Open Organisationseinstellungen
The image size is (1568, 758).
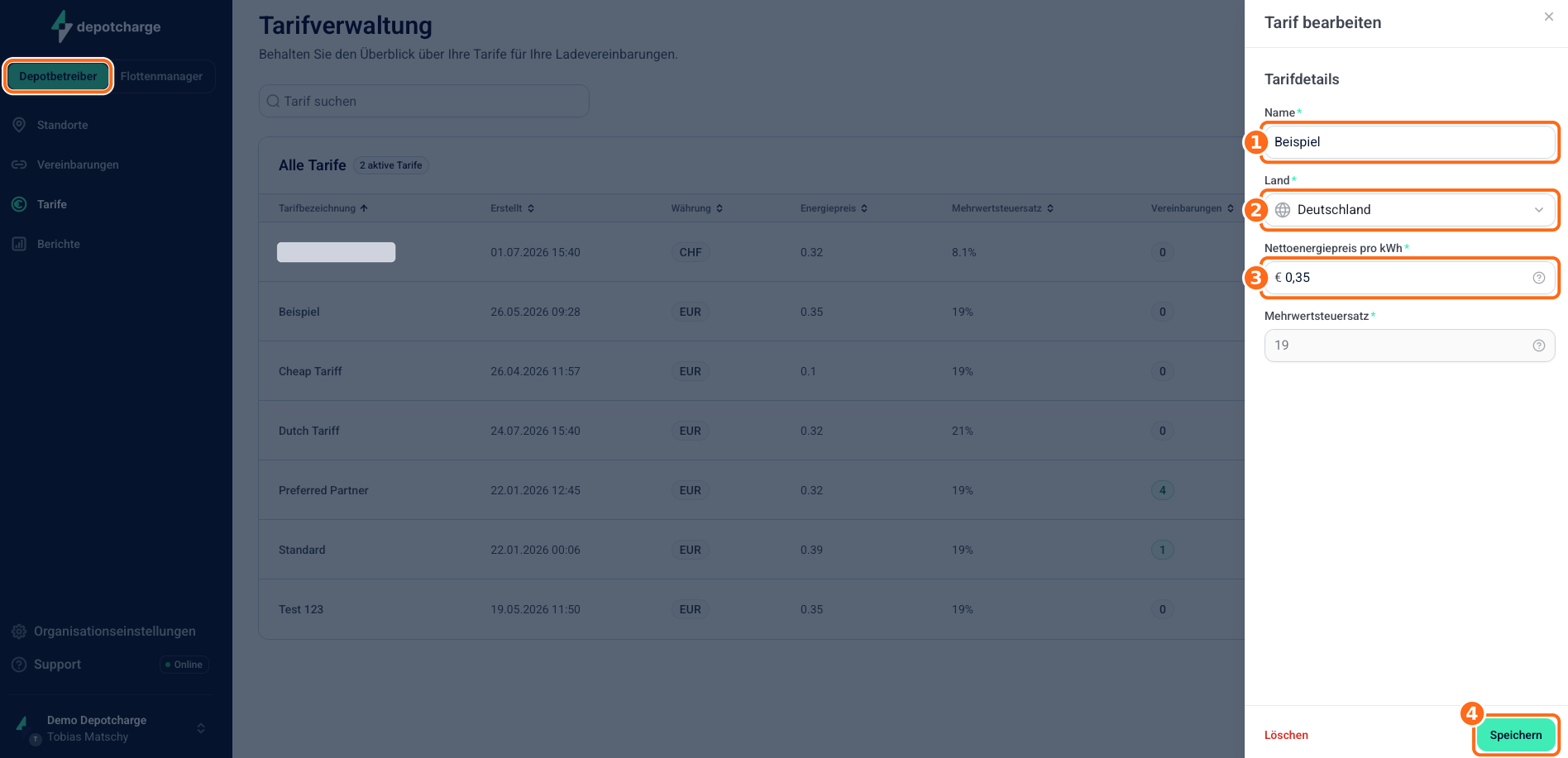(x=115, y=632)
